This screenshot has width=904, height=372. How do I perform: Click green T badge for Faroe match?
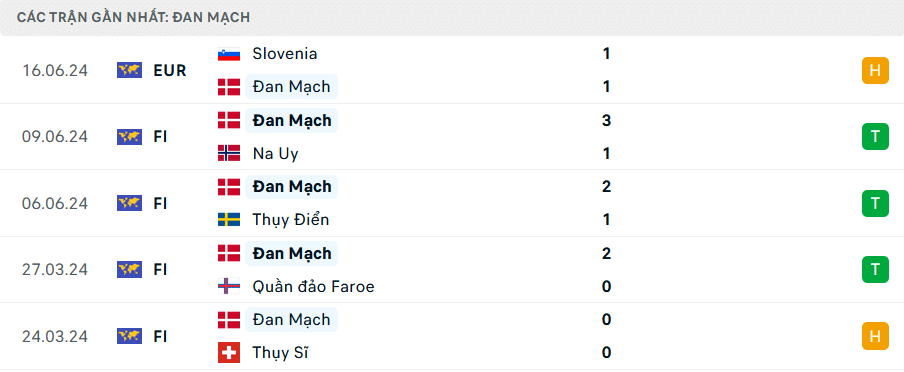pyautogui.click(x=875, y=269)
